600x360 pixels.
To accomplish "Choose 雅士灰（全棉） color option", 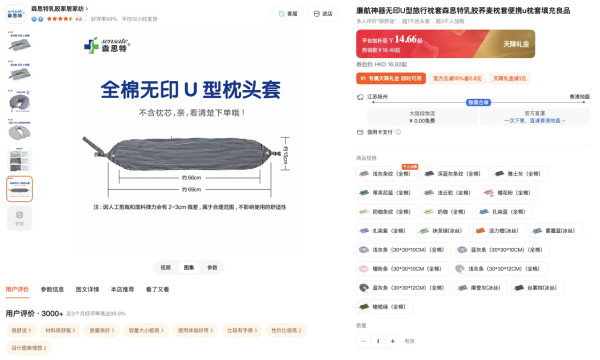I will 519,174.
